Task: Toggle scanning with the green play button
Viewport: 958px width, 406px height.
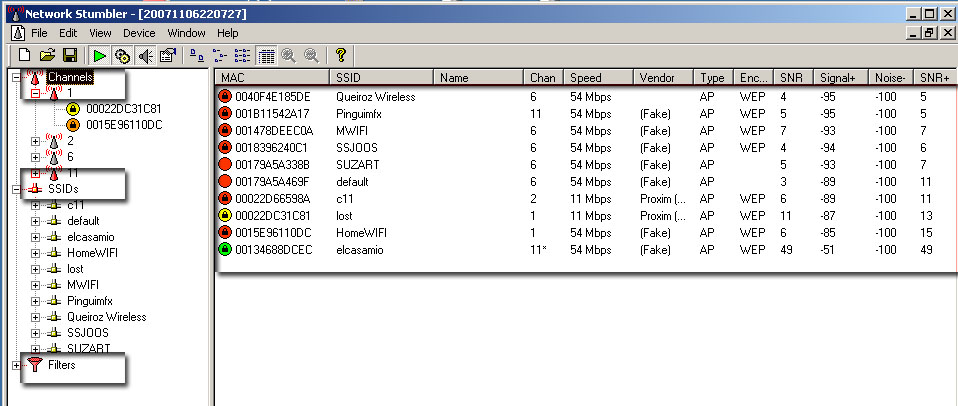Action: coord(100,56)
